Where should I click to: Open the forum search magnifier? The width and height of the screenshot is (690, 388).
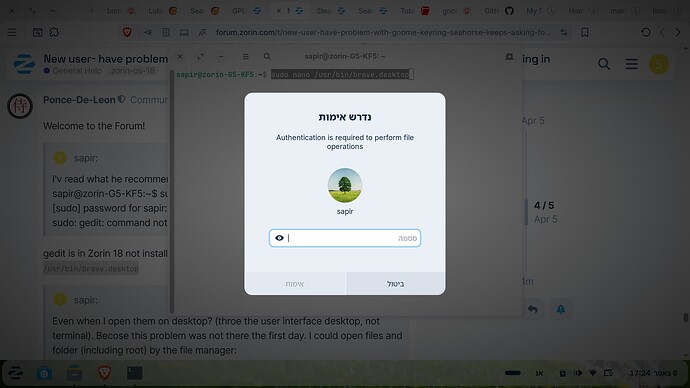pos(604,64)
